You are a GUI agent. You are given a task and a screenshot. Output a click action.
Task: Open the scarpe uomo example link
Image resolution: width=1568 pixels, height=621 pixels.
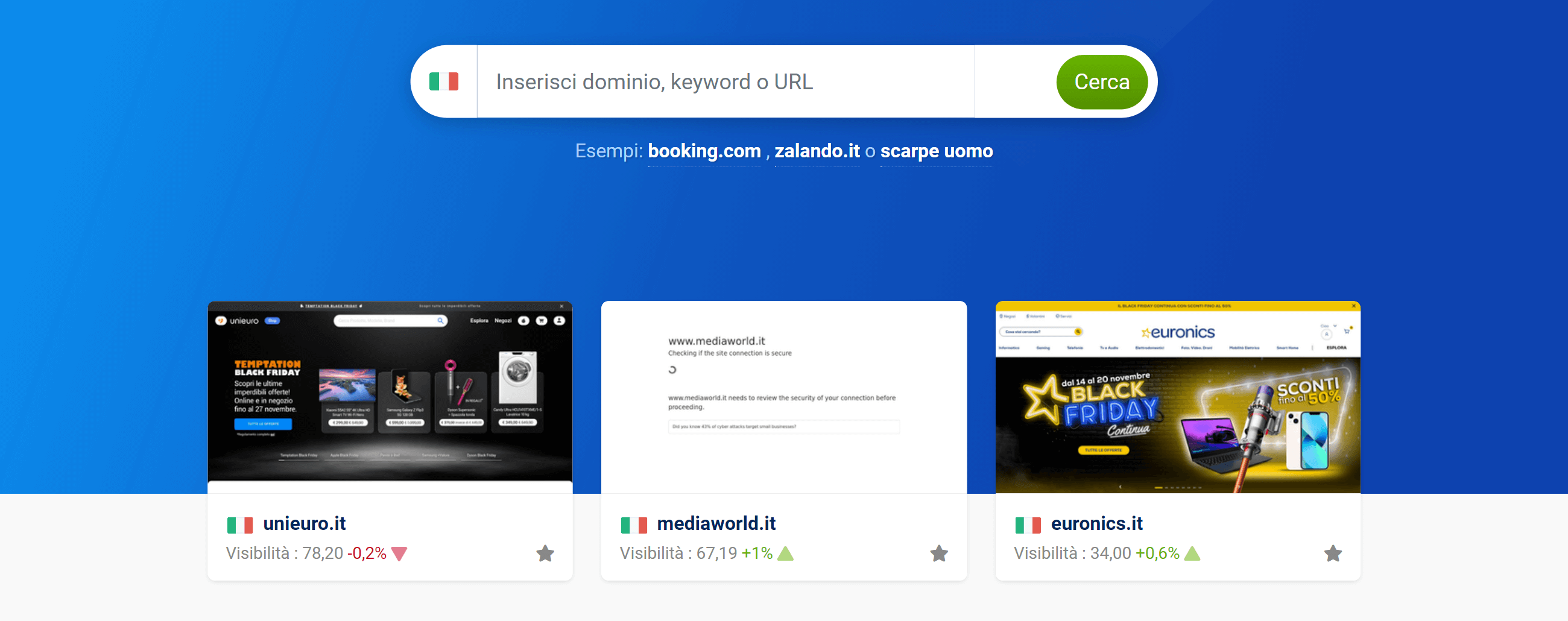pos(936,150)
